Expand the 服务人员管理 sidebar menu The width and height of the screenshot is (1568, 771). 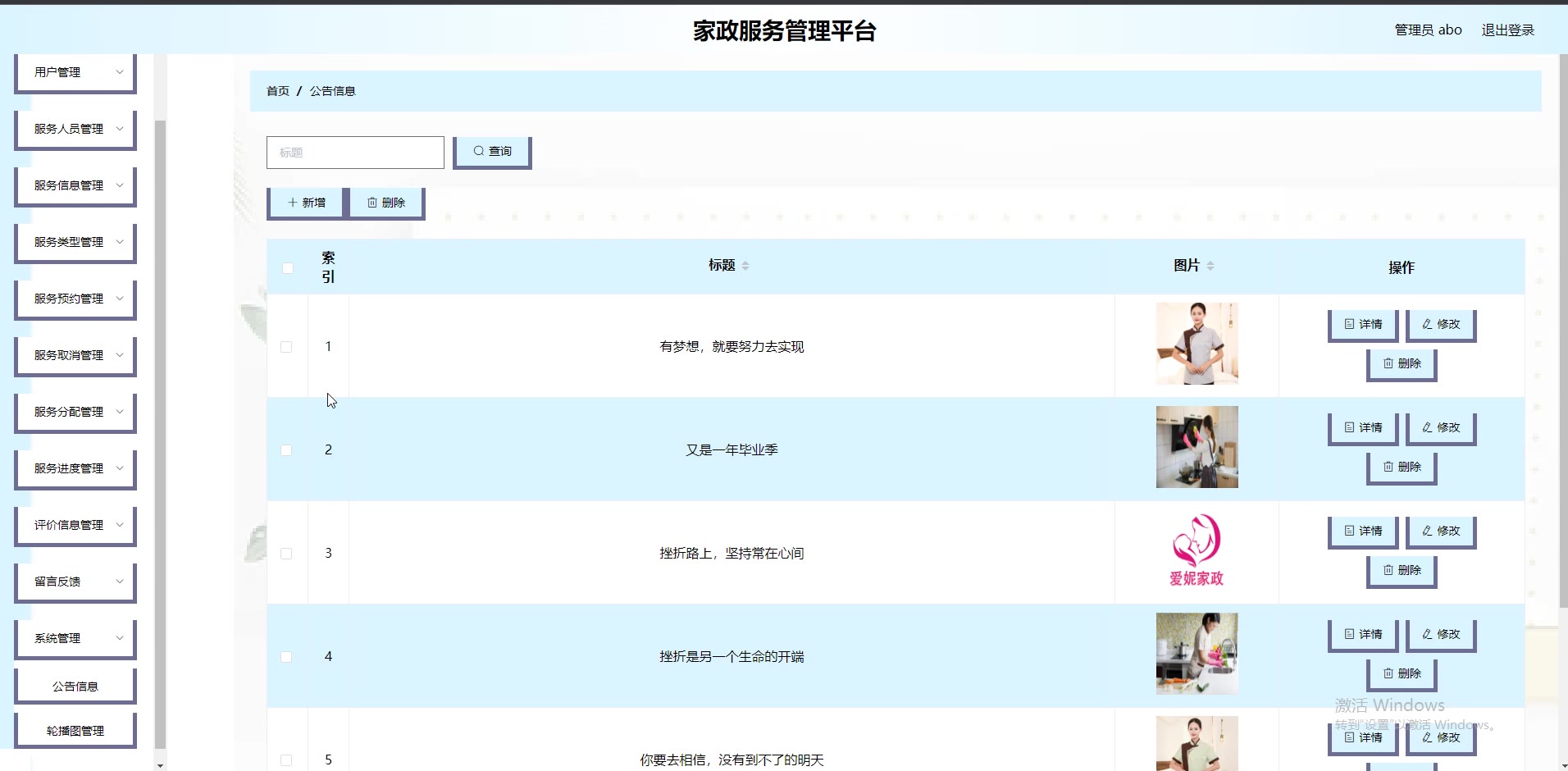[75, 129]
